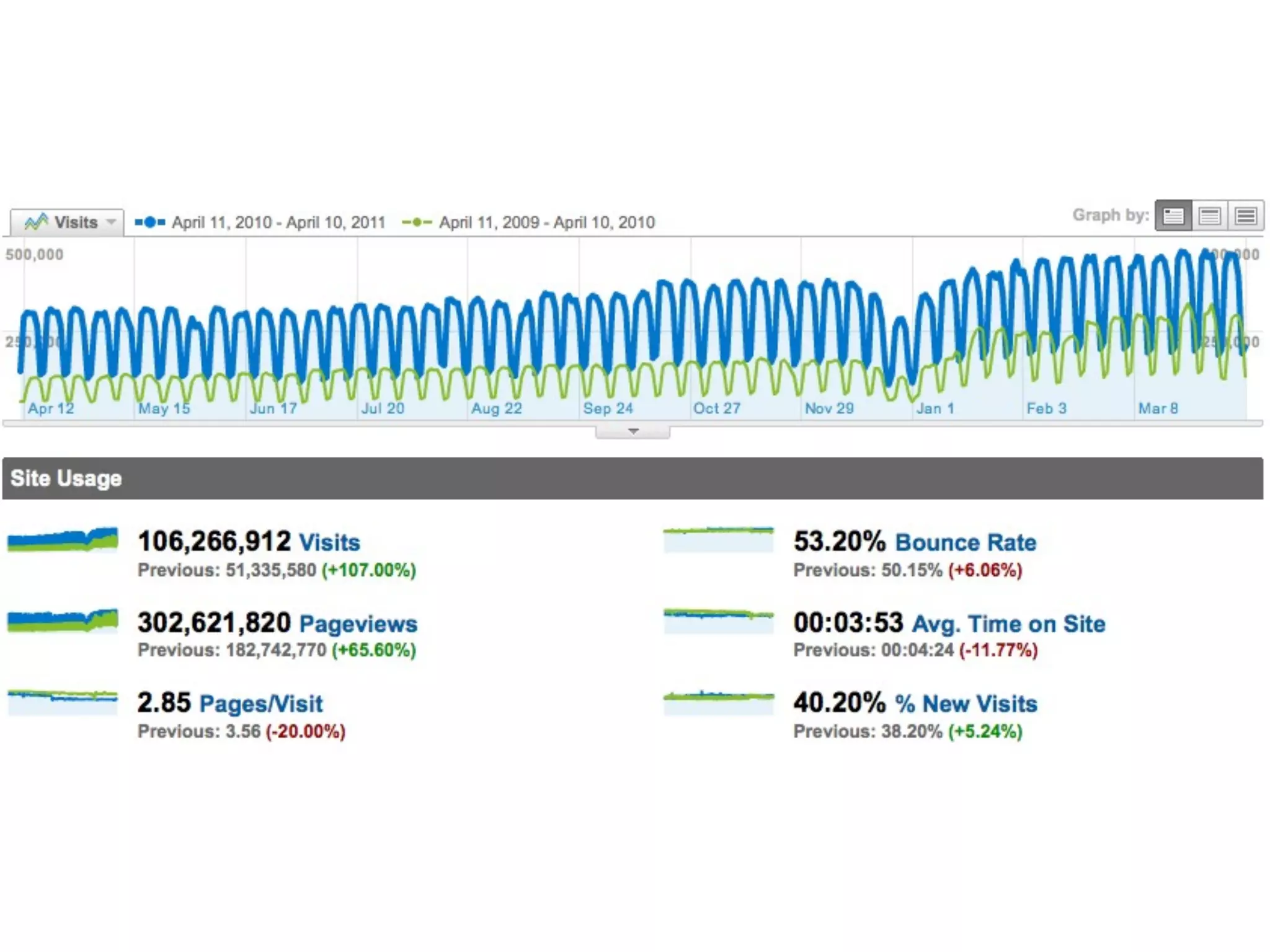Open the Visits report link
1270x952 pixels.
tap(329, 542)
